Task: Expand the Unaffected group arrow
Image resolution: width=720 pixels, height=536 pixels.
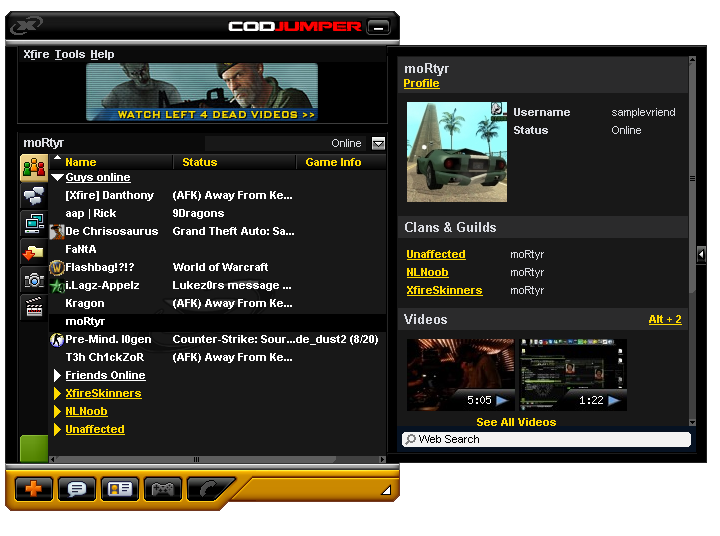Action: point(57,429)
